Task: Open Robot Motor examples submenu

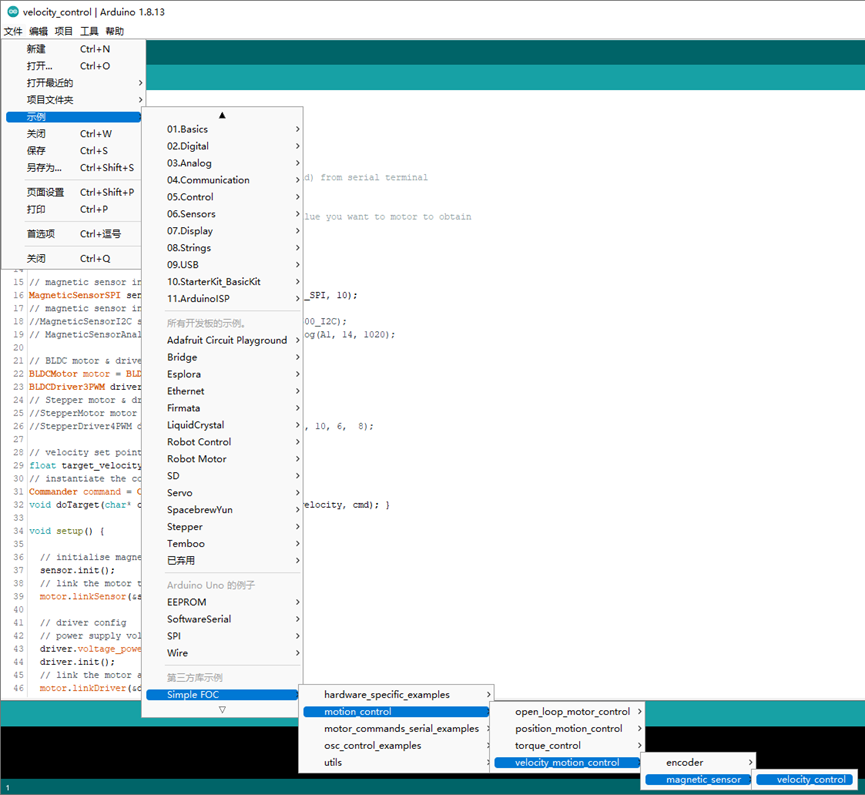Action: tap(223, 459)
